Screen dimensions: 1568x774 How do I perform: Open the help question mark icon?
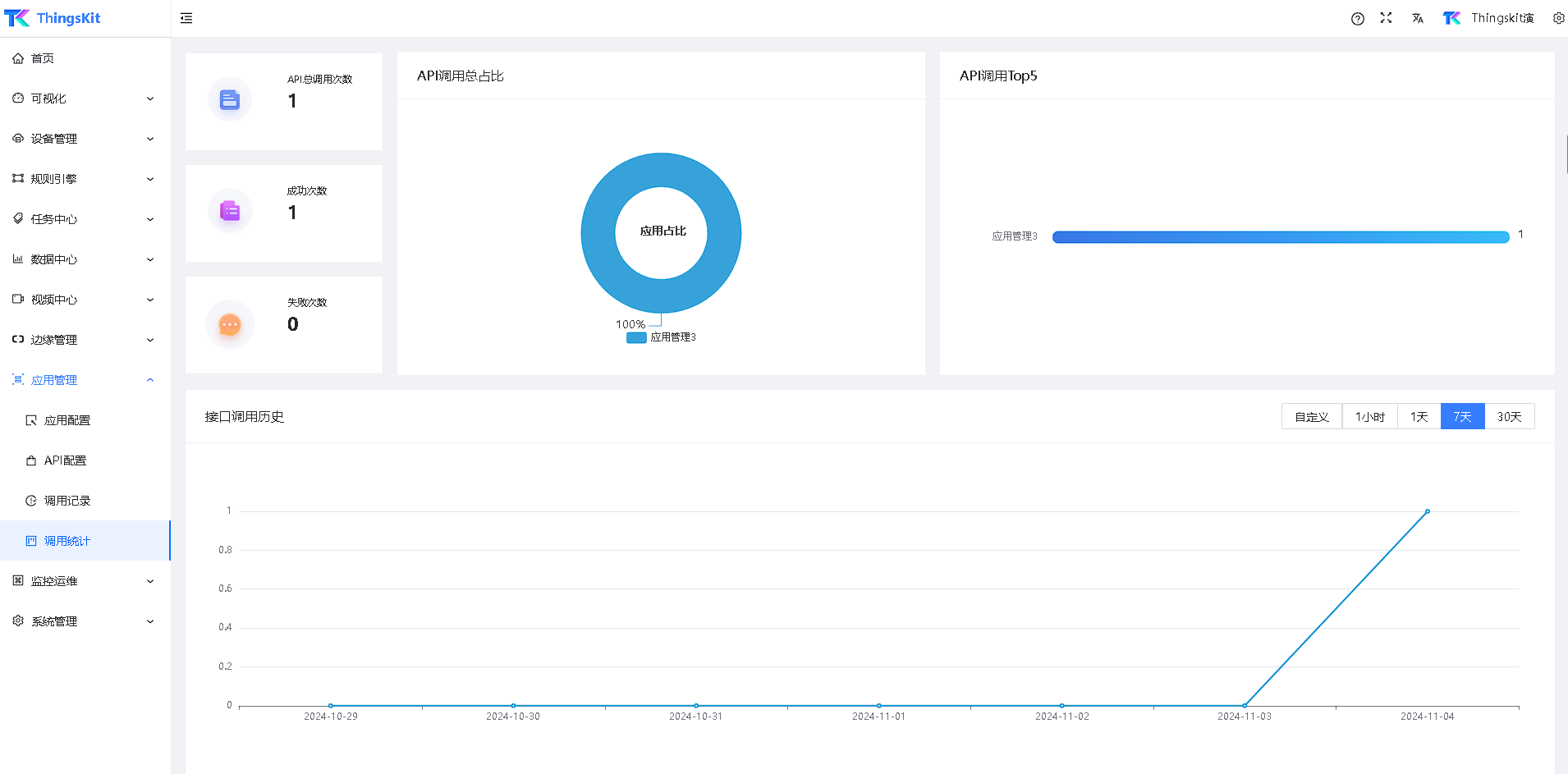tap(1357, 19)
